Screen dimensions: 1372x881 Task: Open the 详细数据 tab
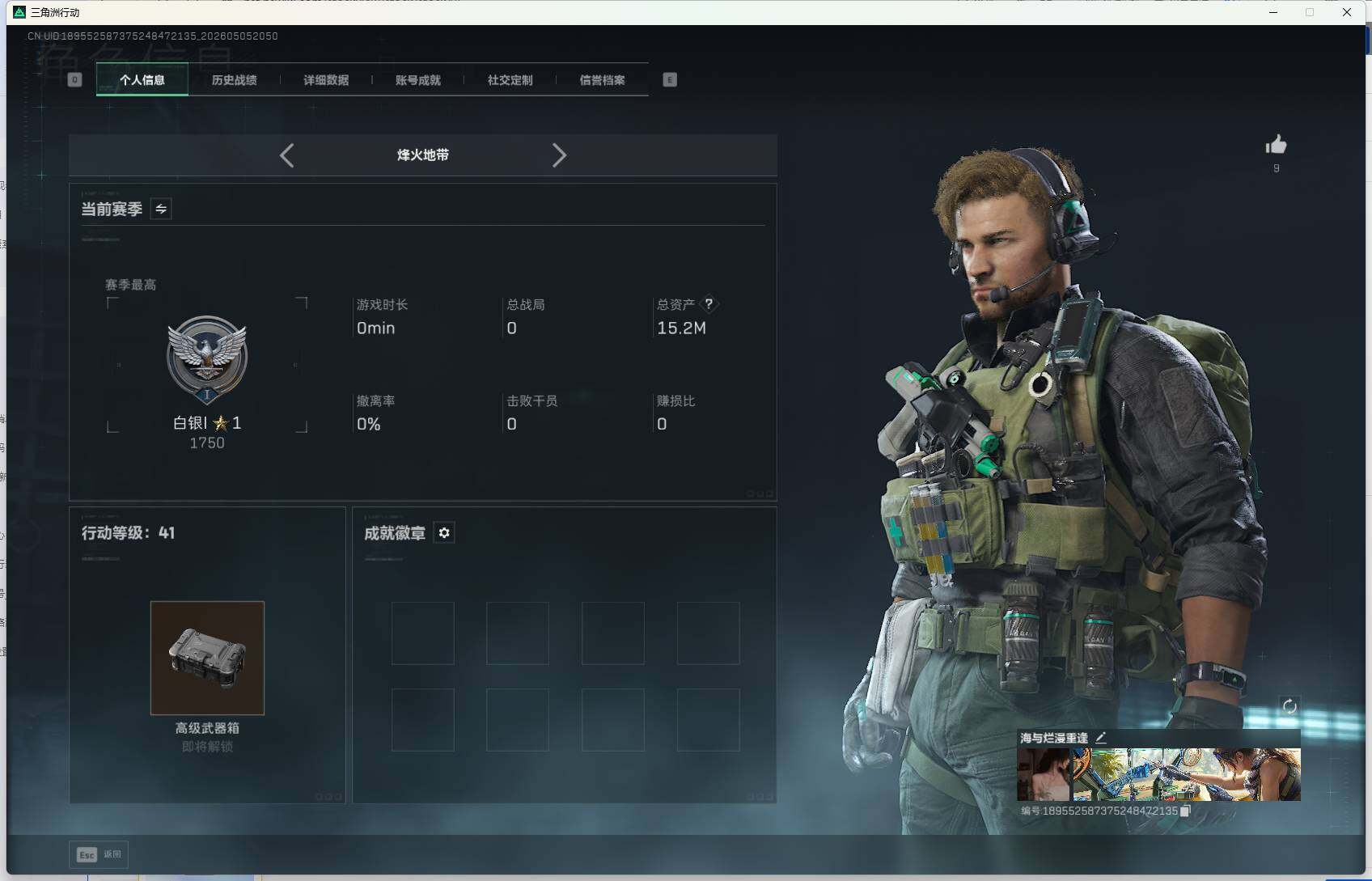326,79
